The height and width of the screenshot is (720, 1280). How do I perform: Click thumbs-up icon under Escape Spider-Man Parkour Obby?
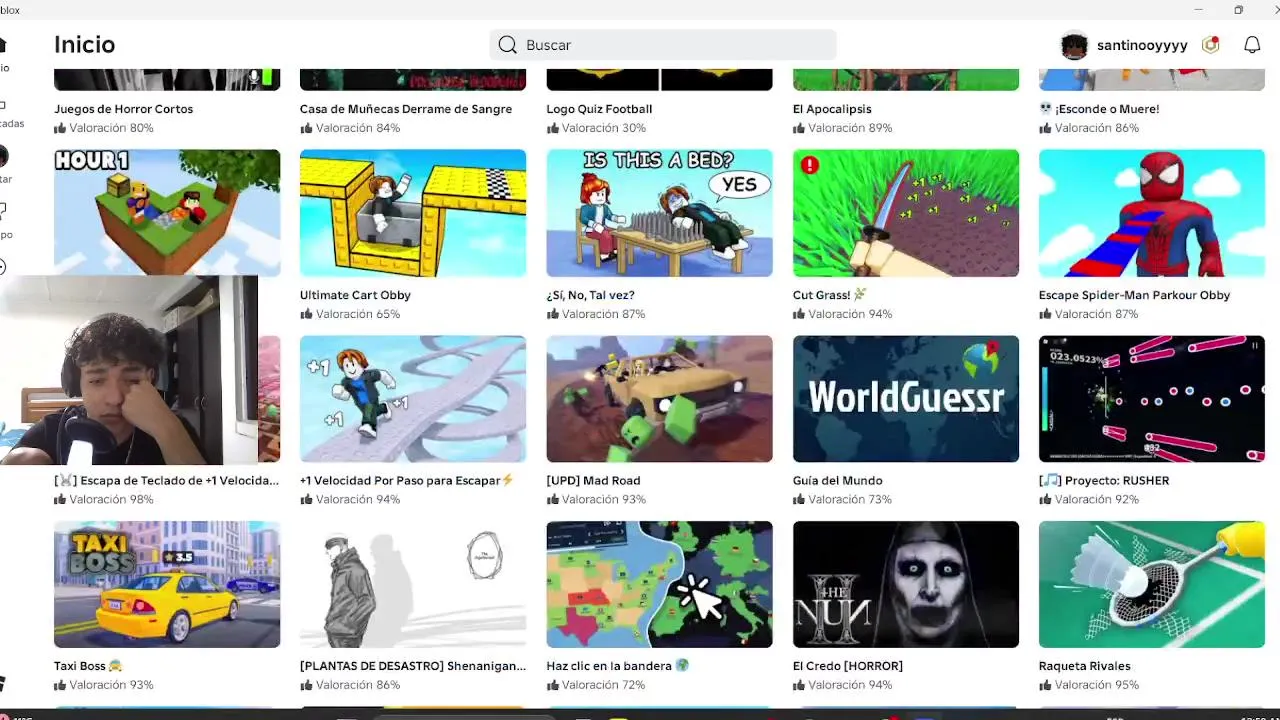tap(1045, 314)
